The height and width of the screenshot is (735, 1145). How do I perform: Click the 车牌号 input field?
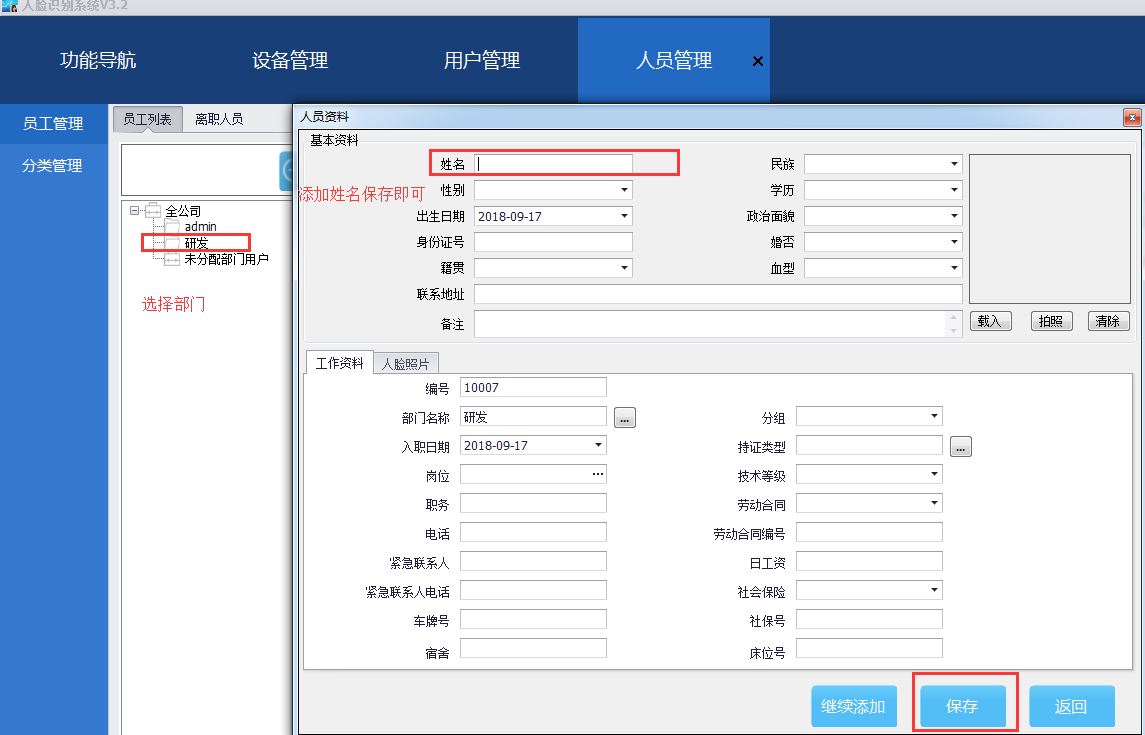533,620
